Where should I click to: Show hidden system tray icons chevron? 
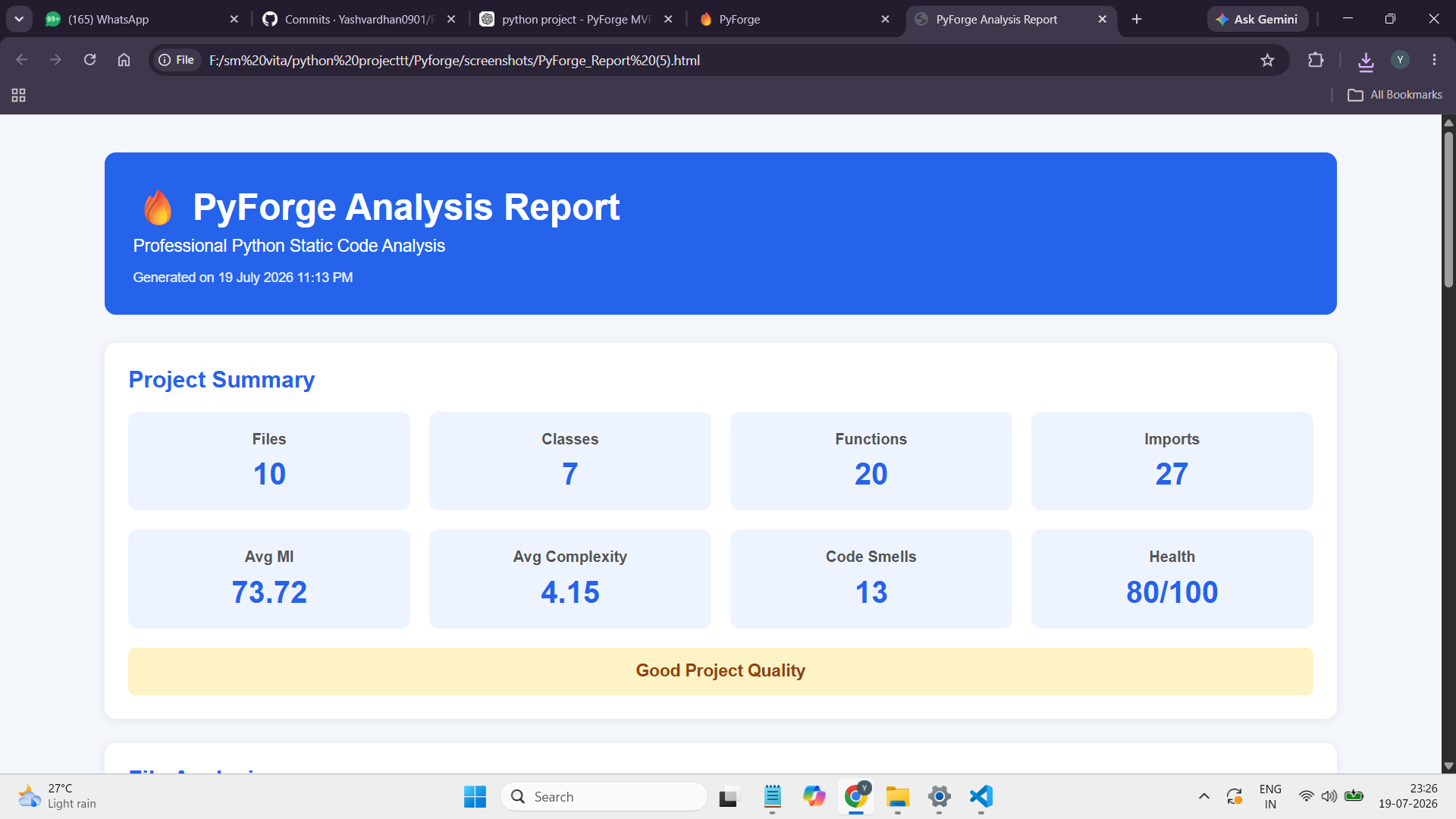pos(1203,796)
